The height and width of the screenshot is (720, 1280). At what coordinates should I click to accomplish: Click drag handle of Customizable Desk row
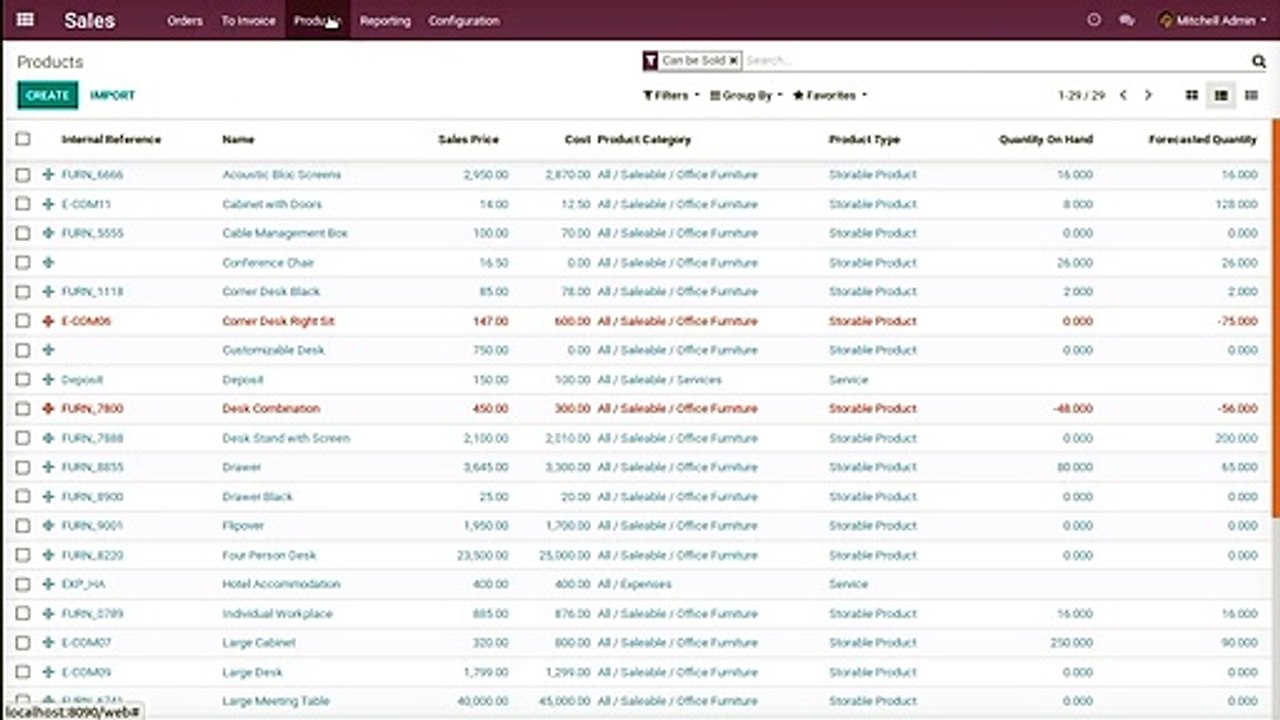pos(48,350)
